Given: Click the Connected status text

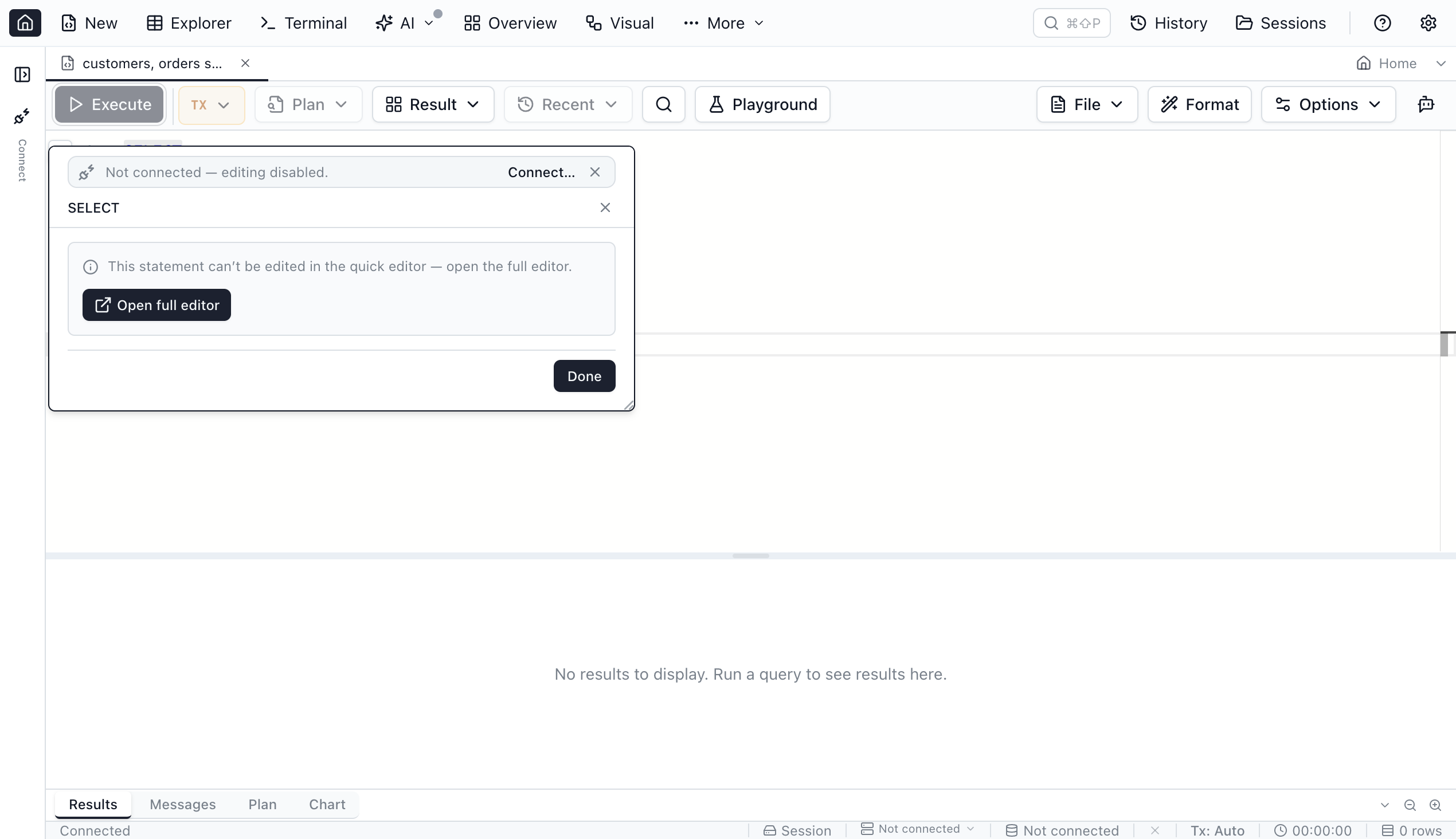Looking at the screenshot, I should (95, 830).
